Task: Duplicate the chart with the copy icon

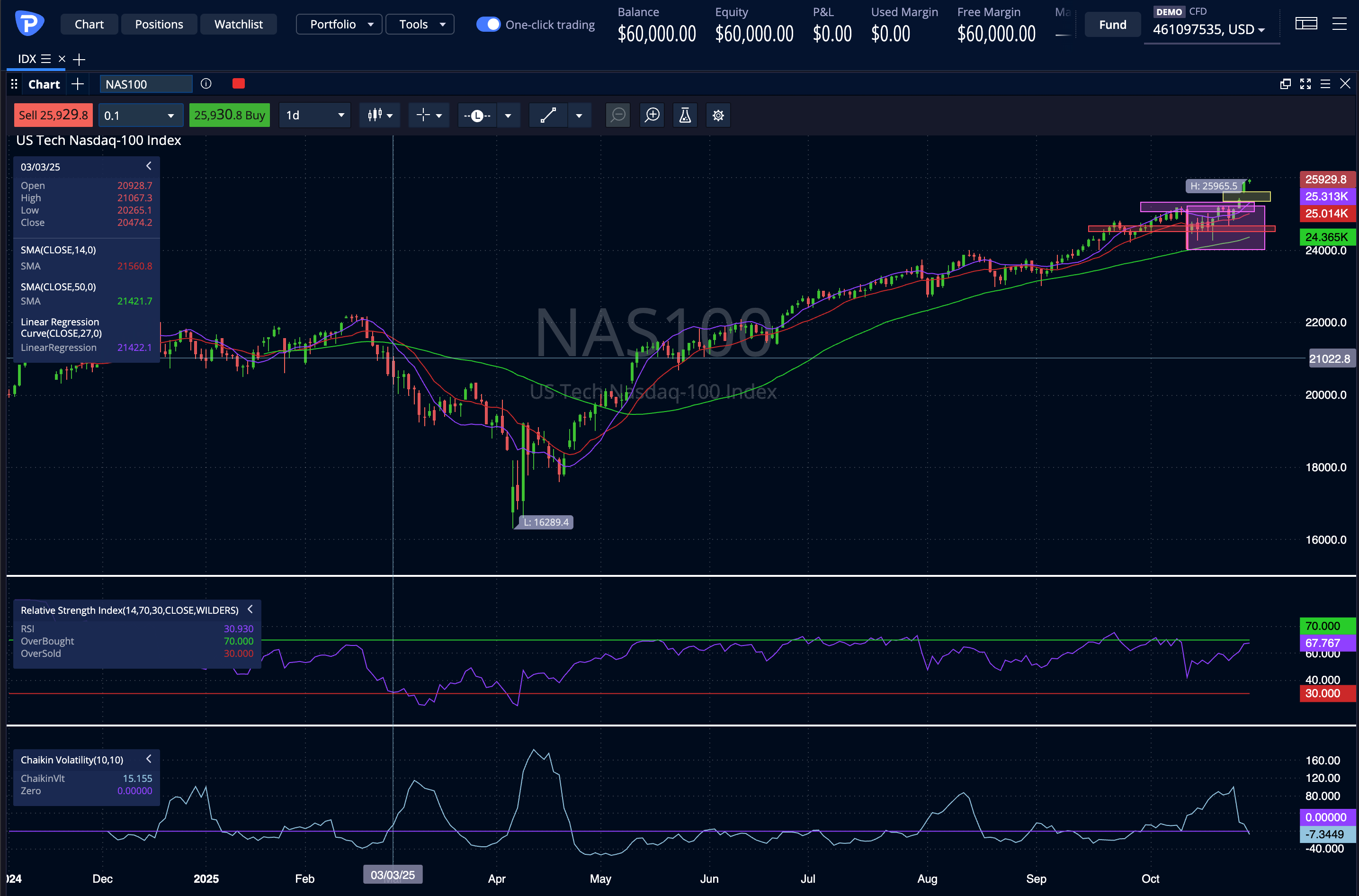Action: coord(1285,83)
